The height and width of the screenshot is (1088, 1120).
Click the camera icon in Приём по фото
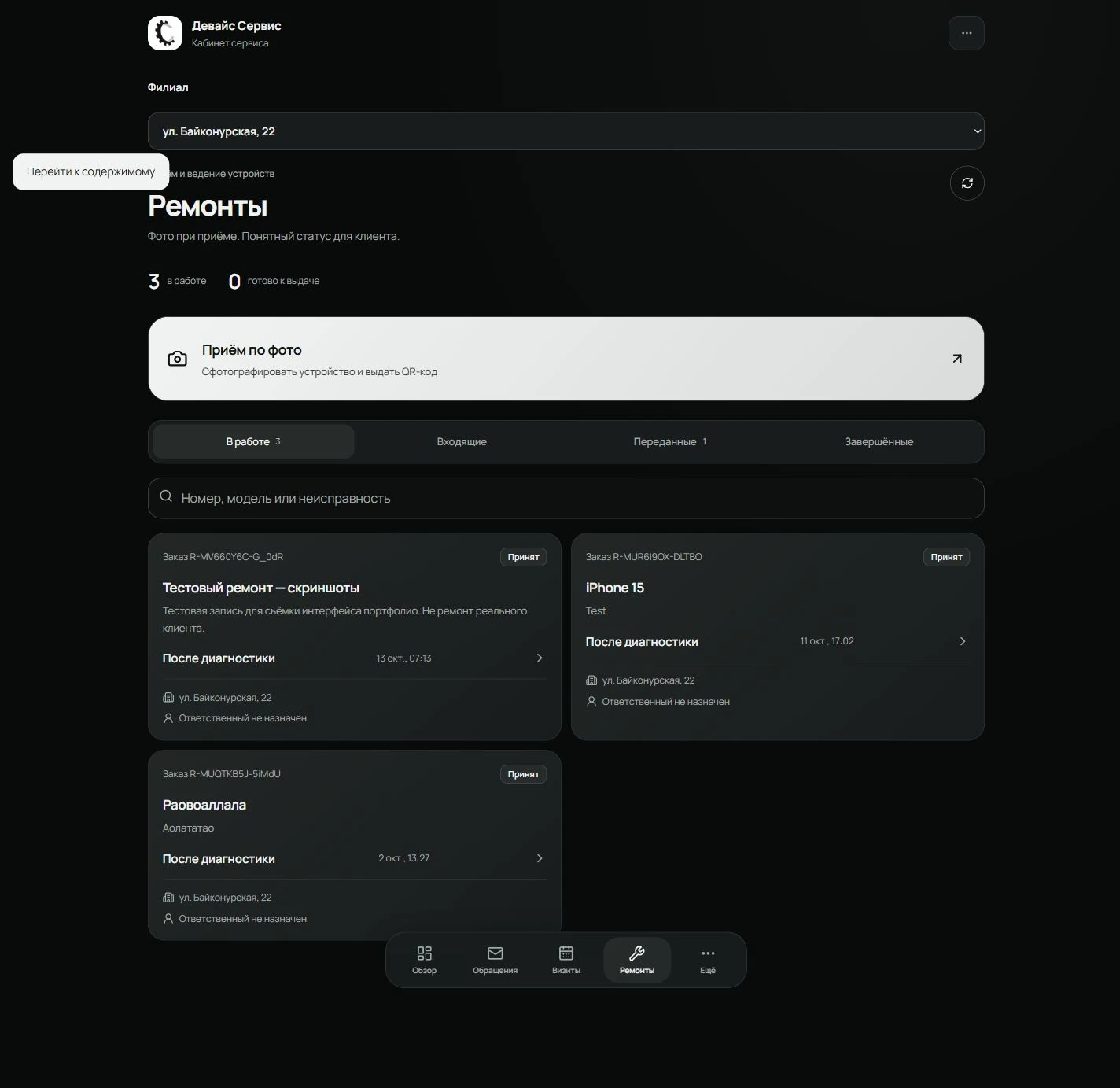178,359
